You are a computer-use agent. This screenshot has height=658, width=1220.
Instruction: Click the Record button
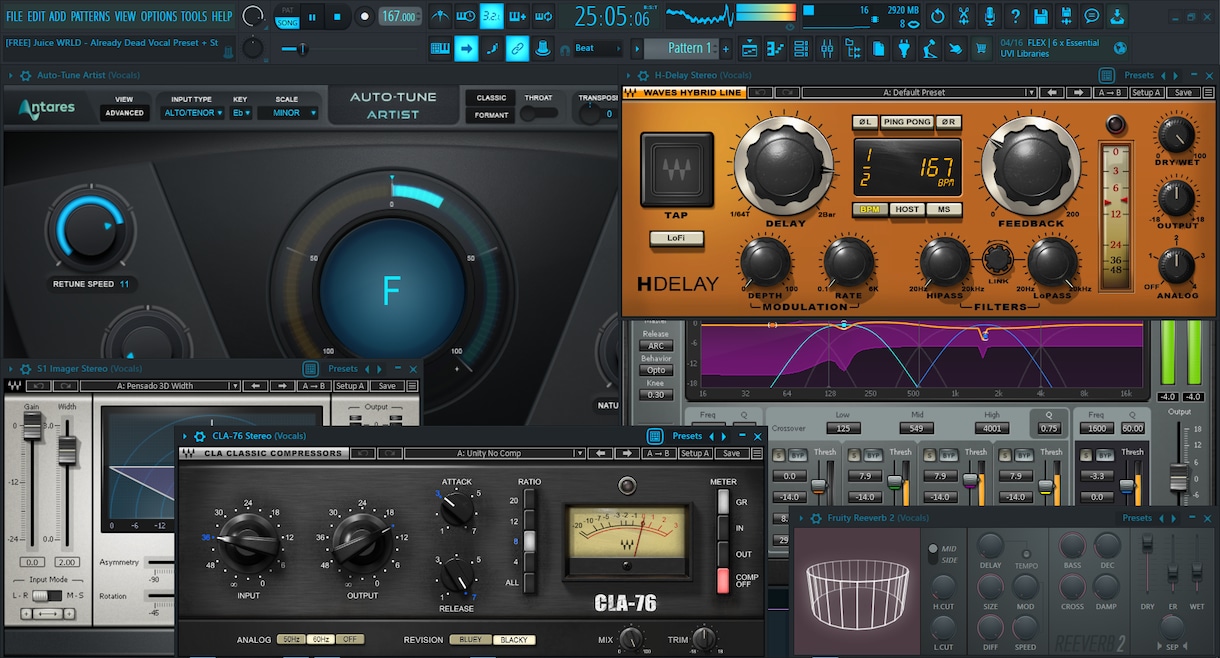coord(365,16)
